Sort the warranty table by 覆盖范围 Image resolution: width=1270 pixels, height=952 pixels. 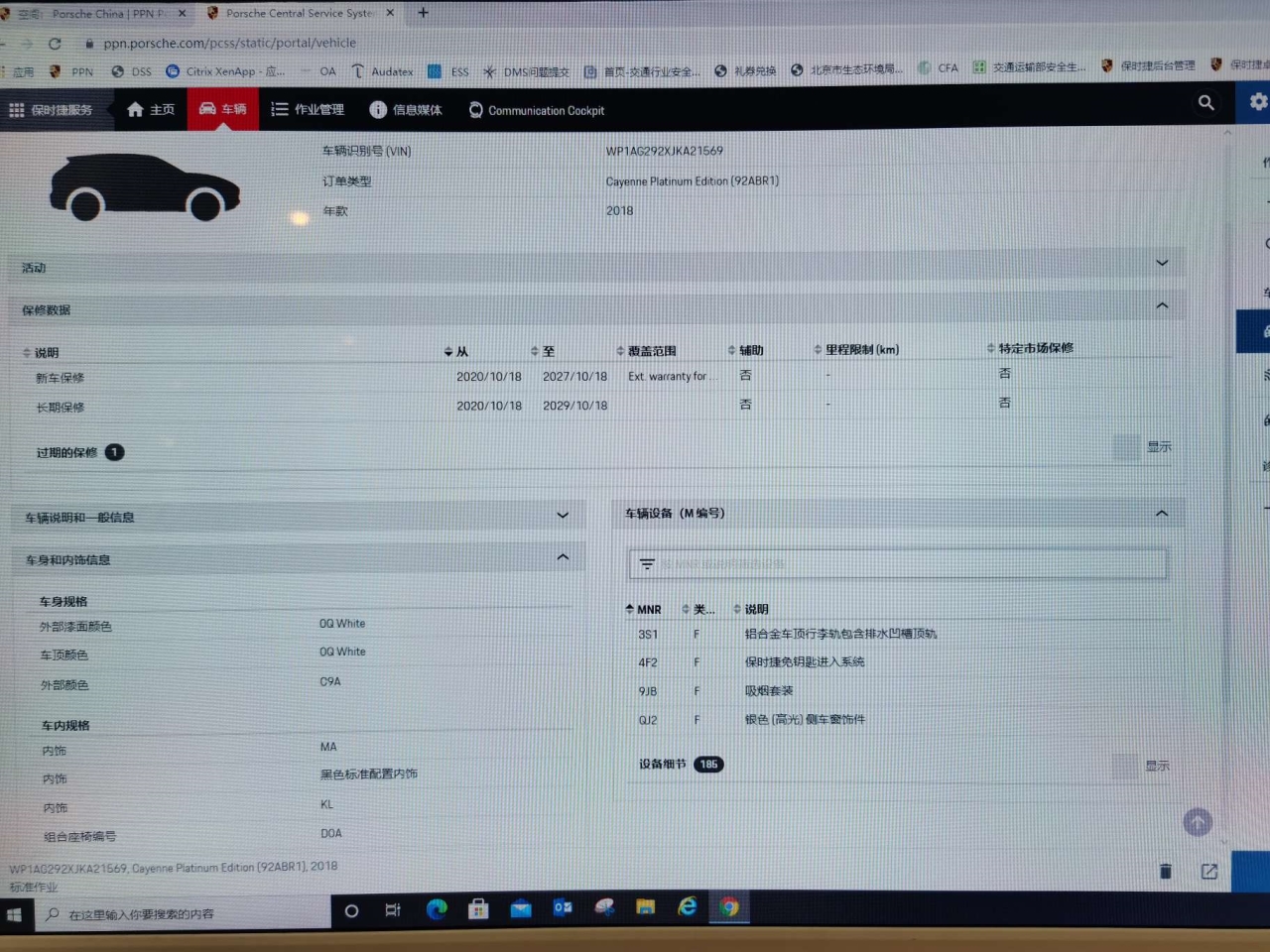coord(646,351)
